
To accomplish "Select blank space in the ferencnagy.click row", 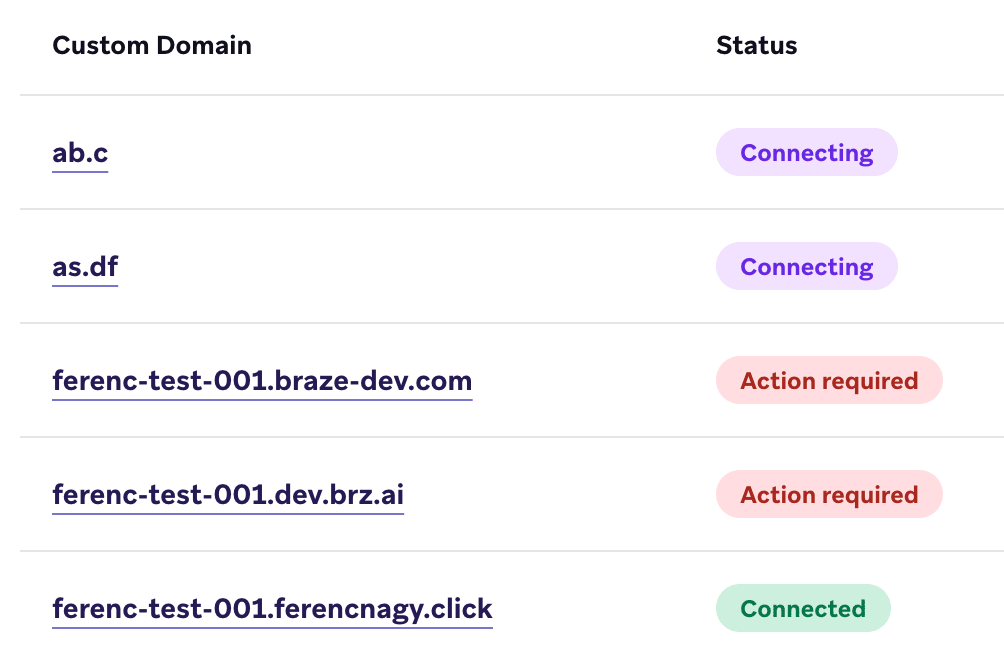I will [600, 609].
